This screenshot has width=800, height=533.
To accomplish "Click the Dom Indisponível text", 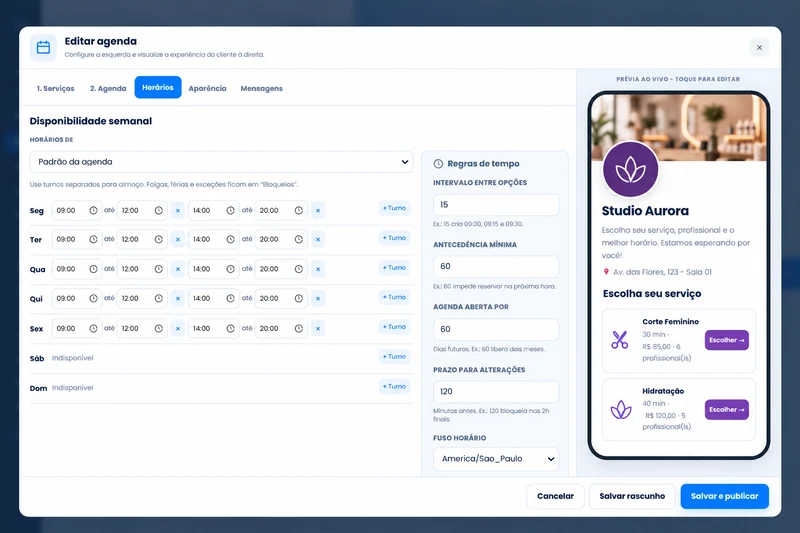I will (x=72, y=388).
